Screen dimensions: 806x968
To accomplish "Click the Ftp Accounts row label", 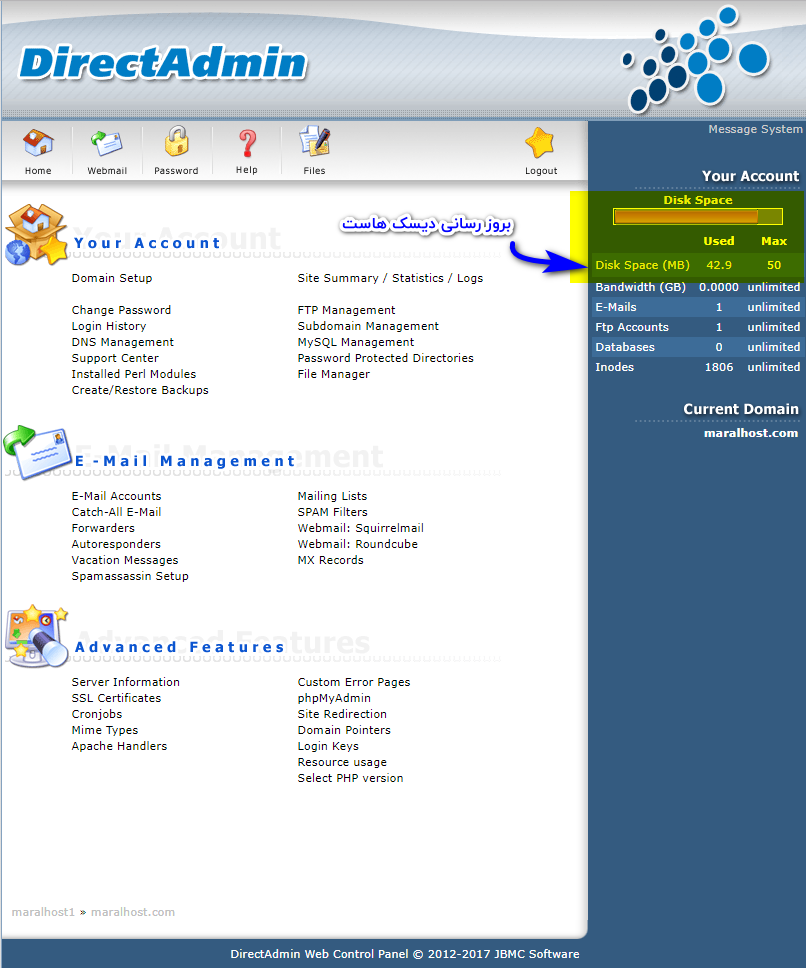I will click(x=632, y=327).
